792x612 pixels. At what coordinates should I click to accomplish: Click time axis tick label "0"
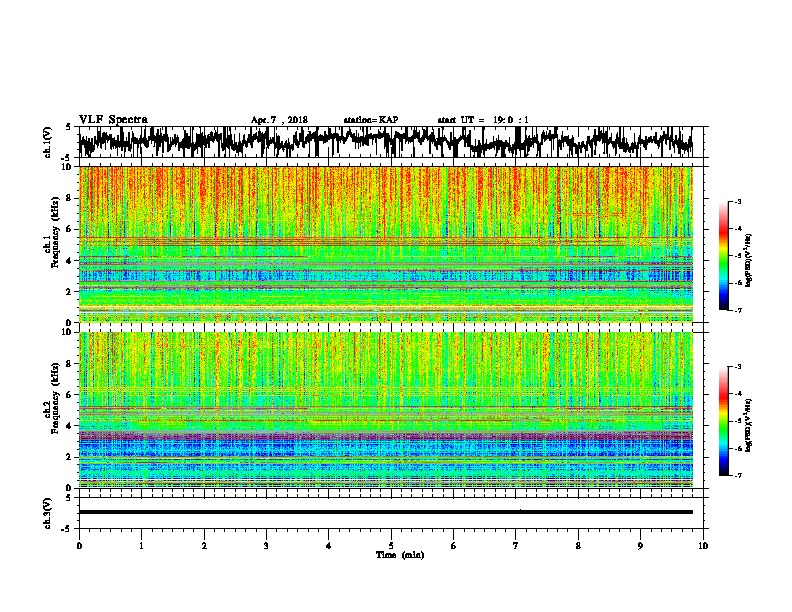tap(79, 546)
